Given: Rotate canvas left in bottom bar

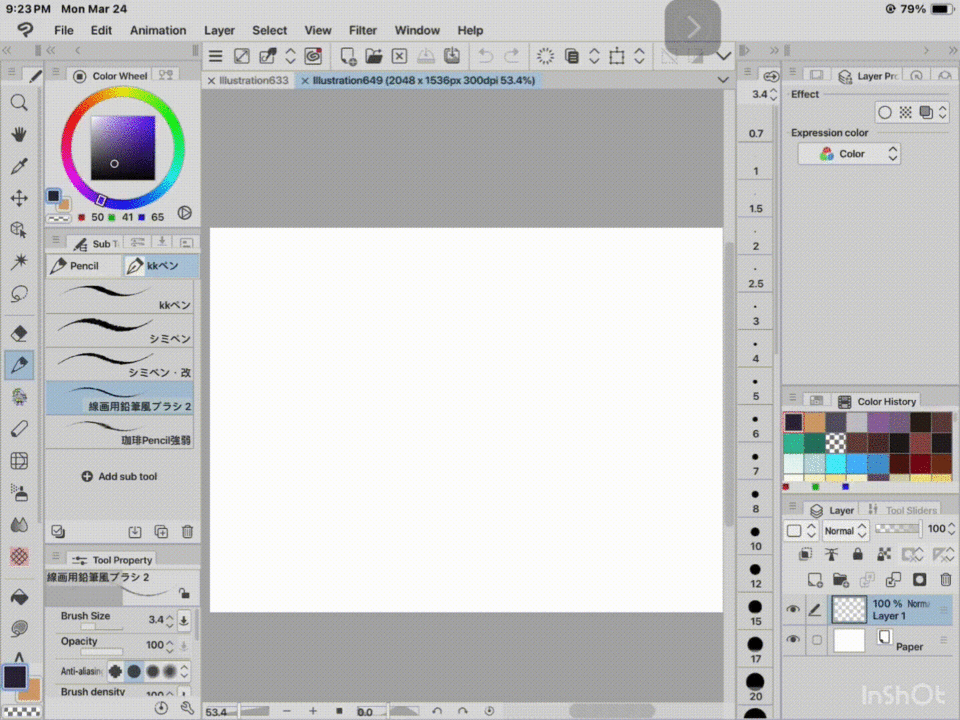Looking at the screenshot, I should point(437,711).
